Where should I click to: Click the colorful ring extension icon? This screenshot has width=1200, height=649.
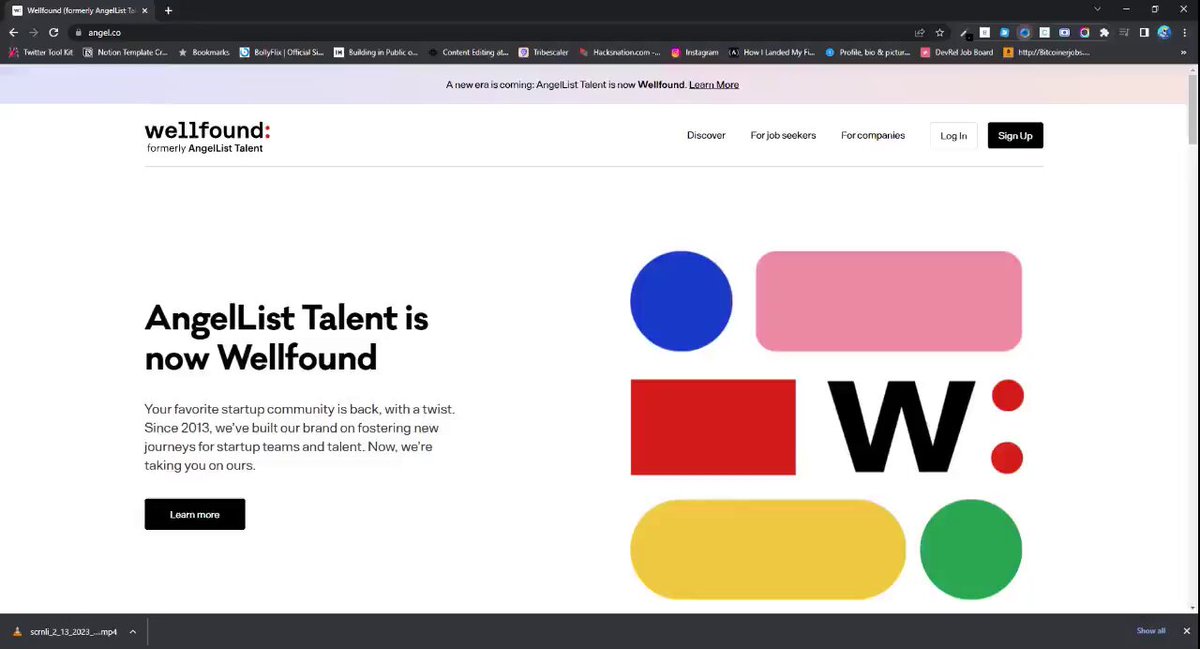(1084, 32)
